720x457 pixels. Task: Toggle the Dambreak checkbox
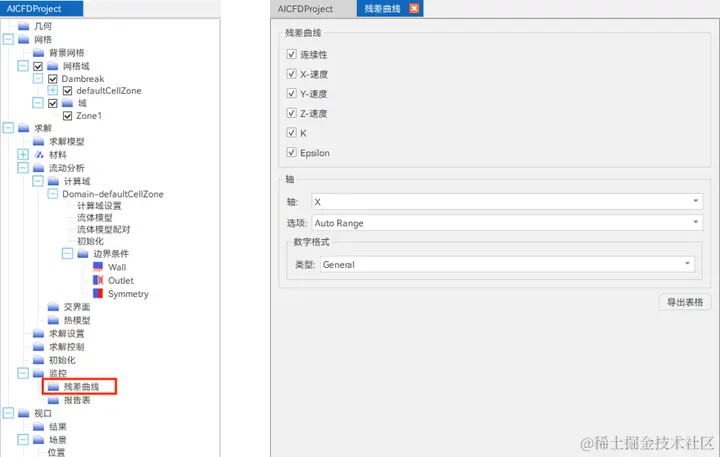coord(53,79)
